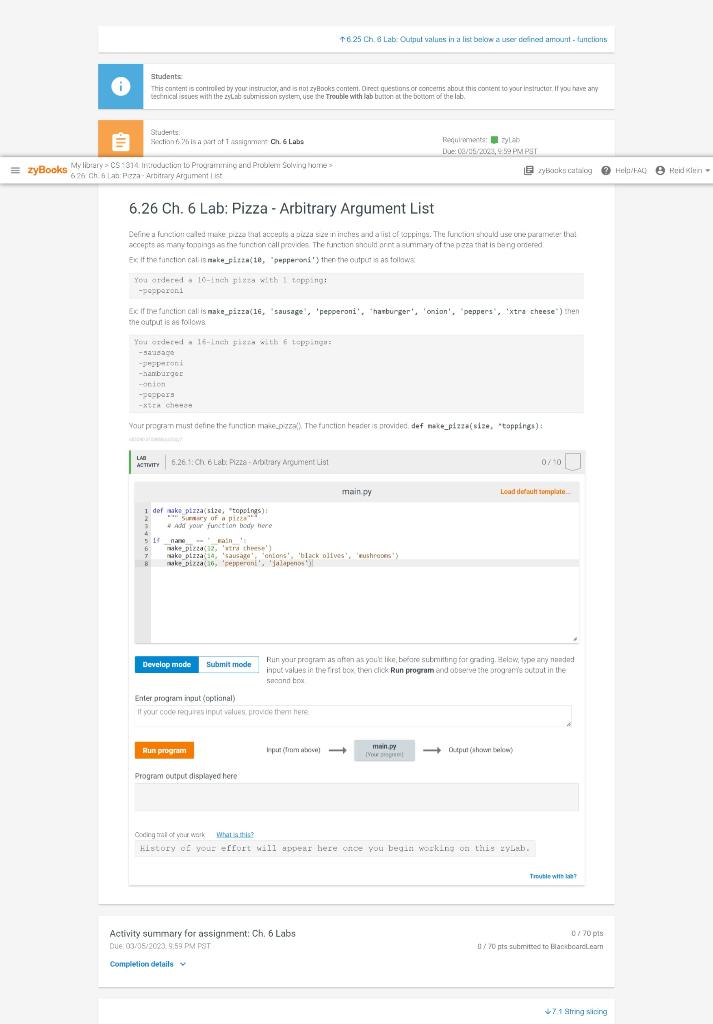Open the zyBooks hamburger navigation menu
Screen dimensions: 713x1024
[14, 168]
